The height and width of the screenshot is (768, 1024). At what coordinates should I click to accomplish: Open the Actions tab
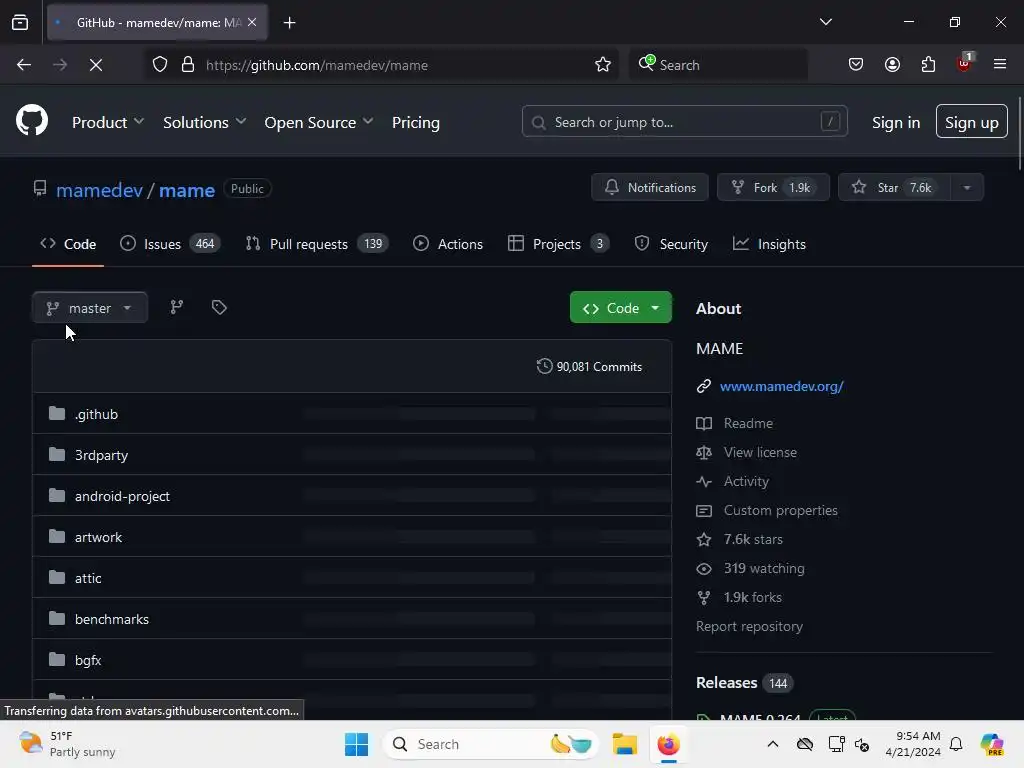448,244
